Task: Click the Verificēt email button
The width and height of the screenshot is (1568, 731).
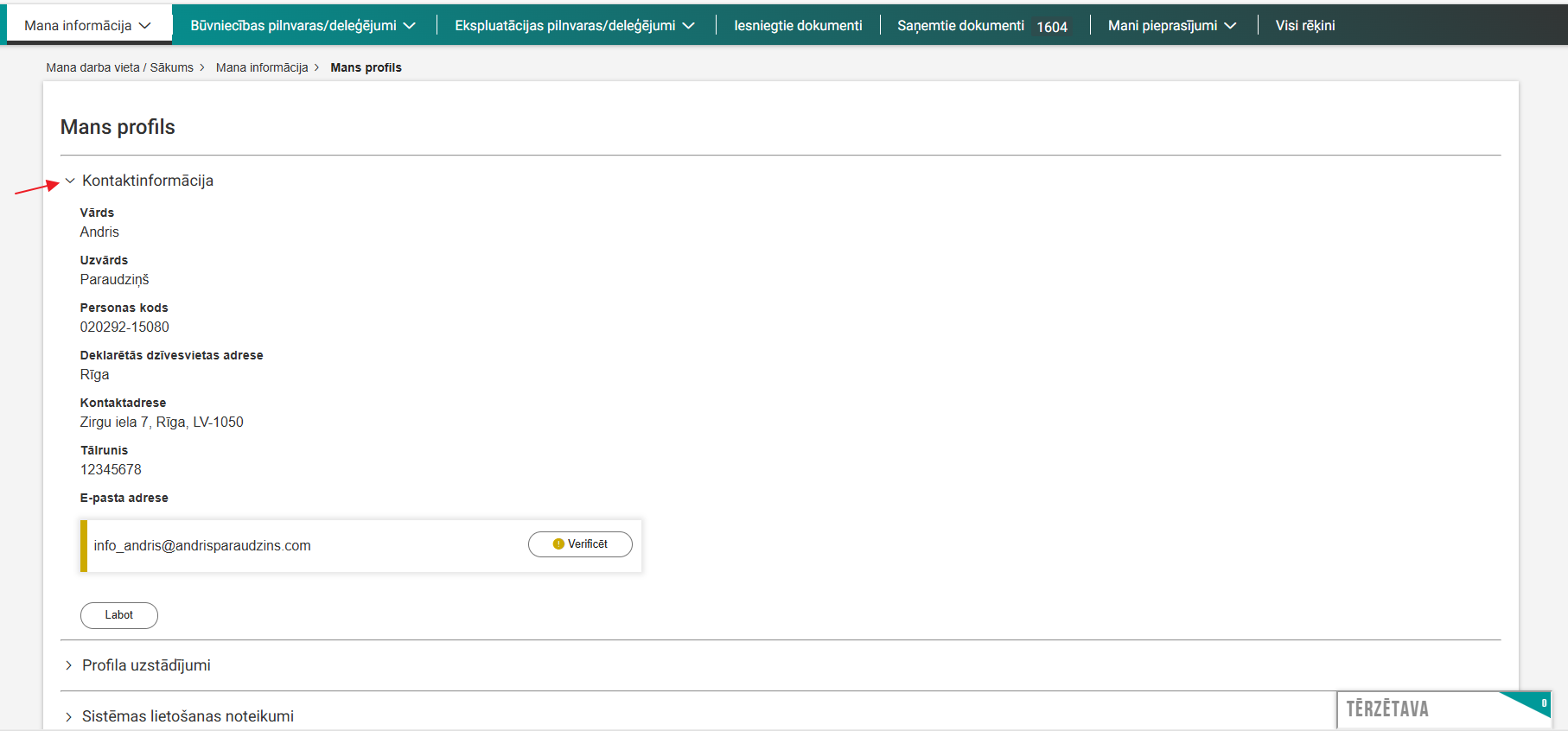Action: 580,544
